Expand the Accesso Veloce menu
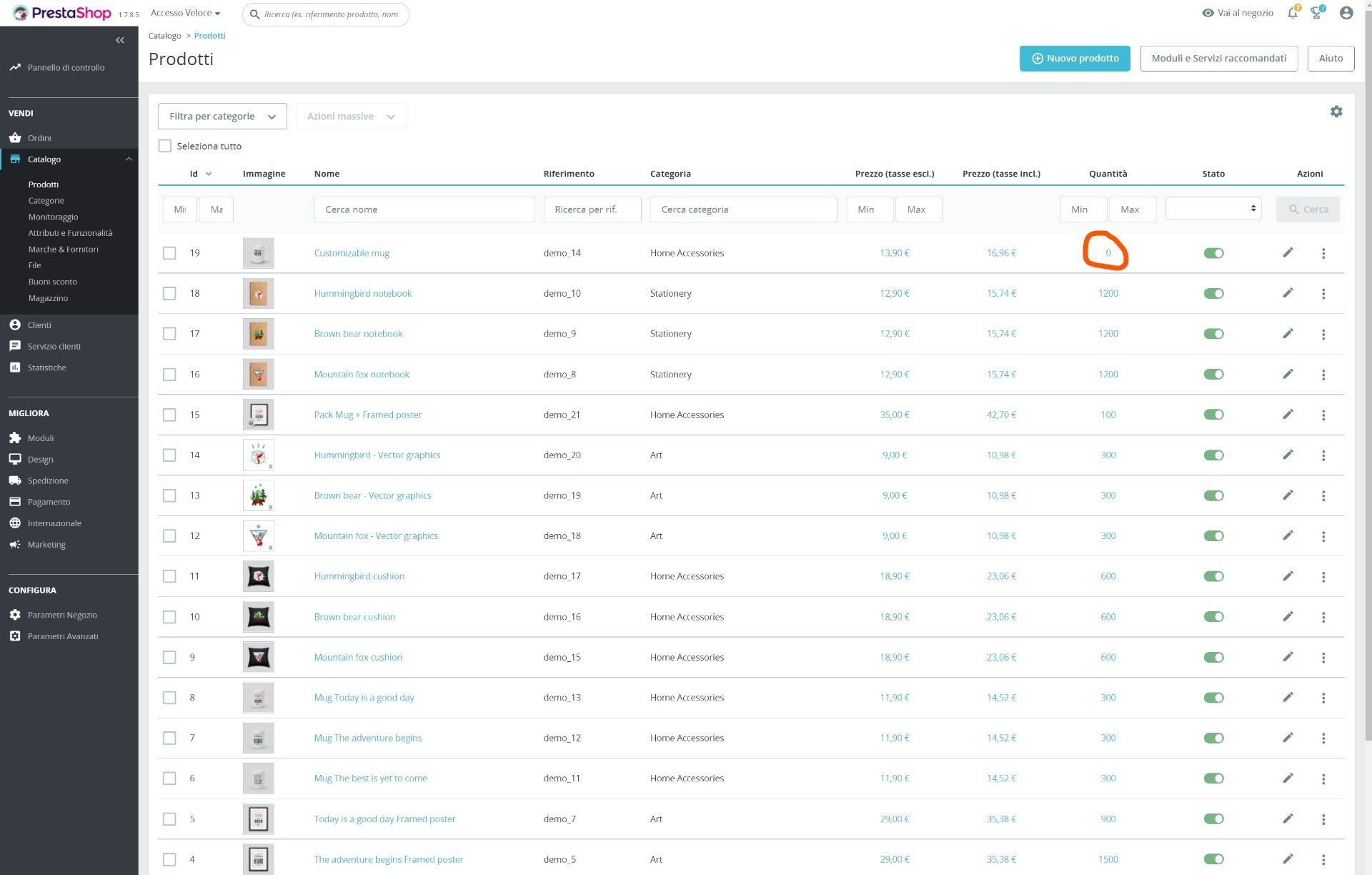Screen dimensions: 1372x875 [185, 13]
